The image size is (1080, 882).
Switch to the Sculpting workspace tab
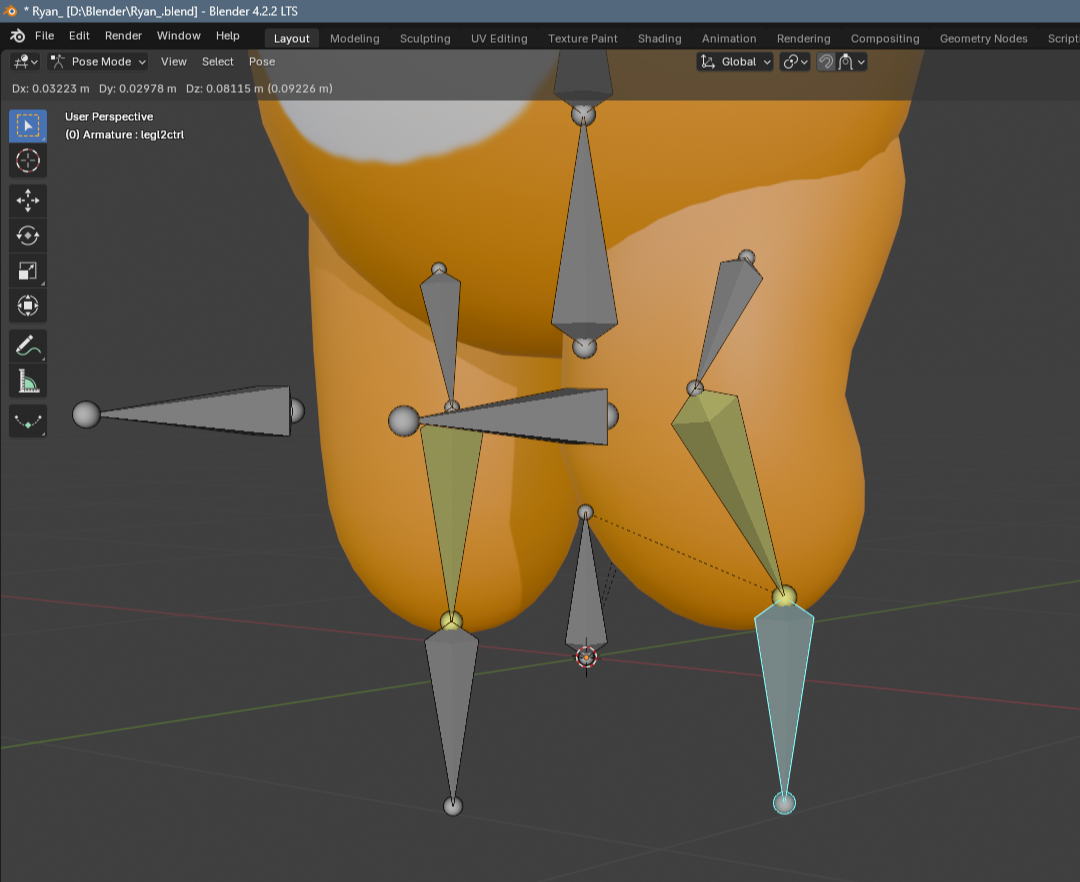pos(425,39)
